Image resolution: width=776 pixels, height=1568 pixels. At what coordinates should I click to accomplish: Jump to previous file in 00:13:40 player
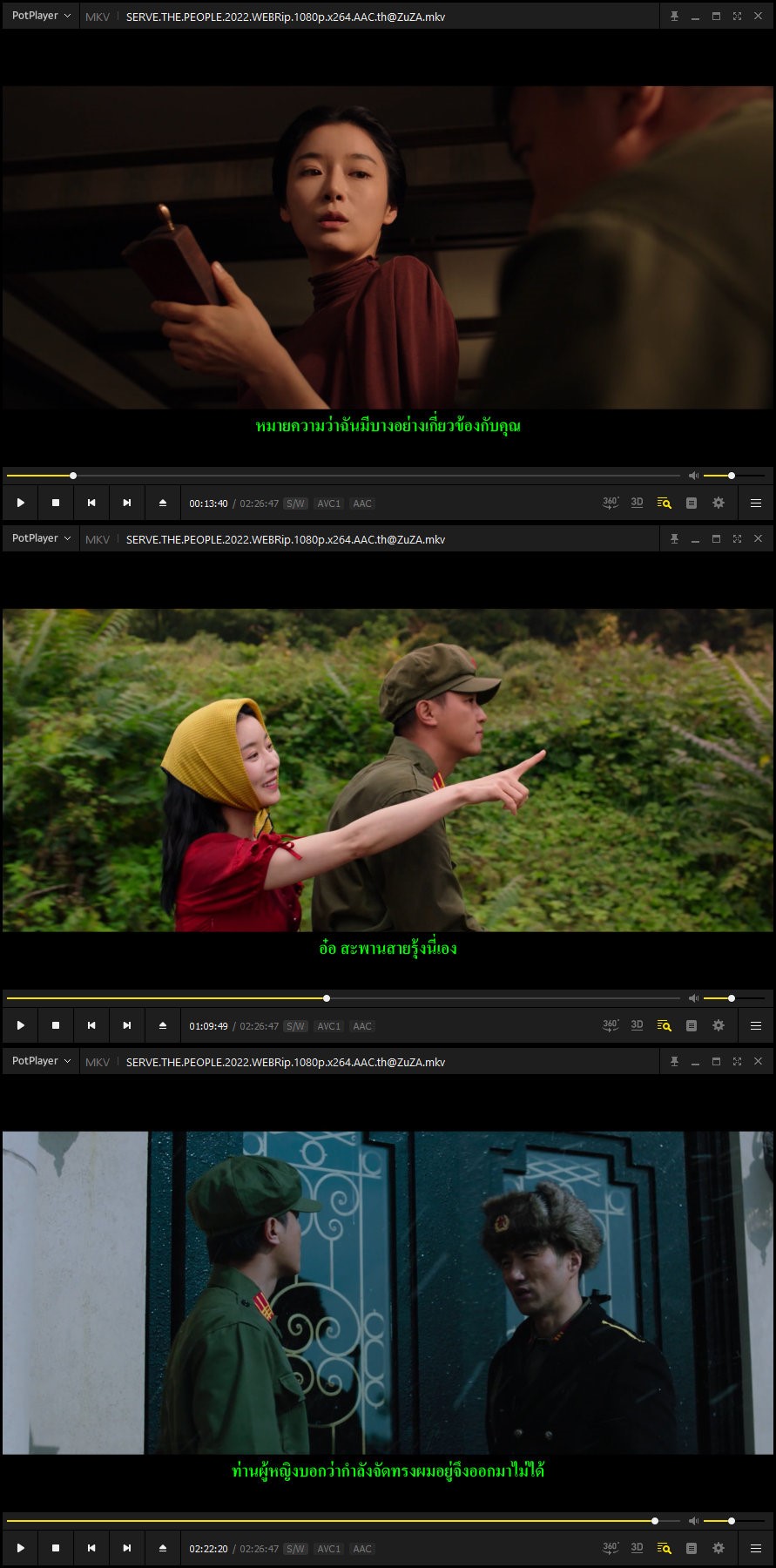91,503
